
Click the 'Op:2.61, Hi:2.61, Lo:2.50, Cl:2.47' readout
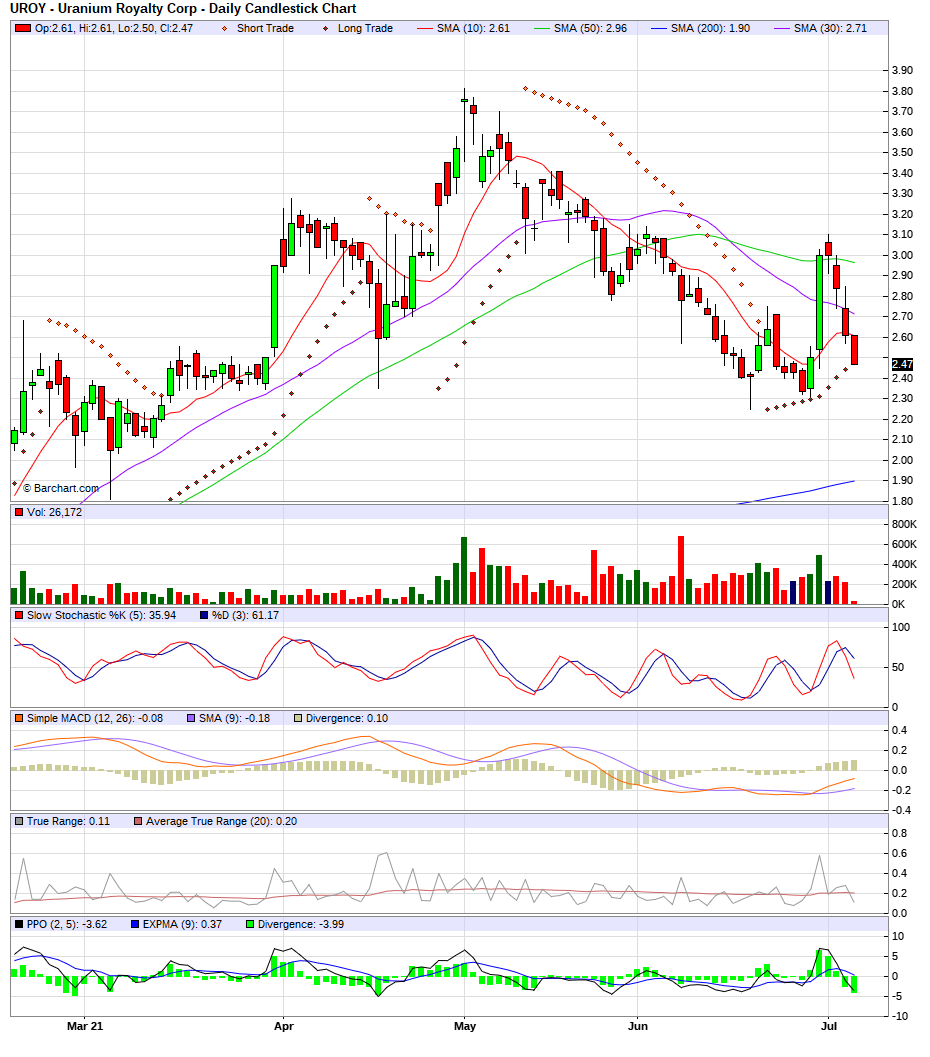click(114, 28)
